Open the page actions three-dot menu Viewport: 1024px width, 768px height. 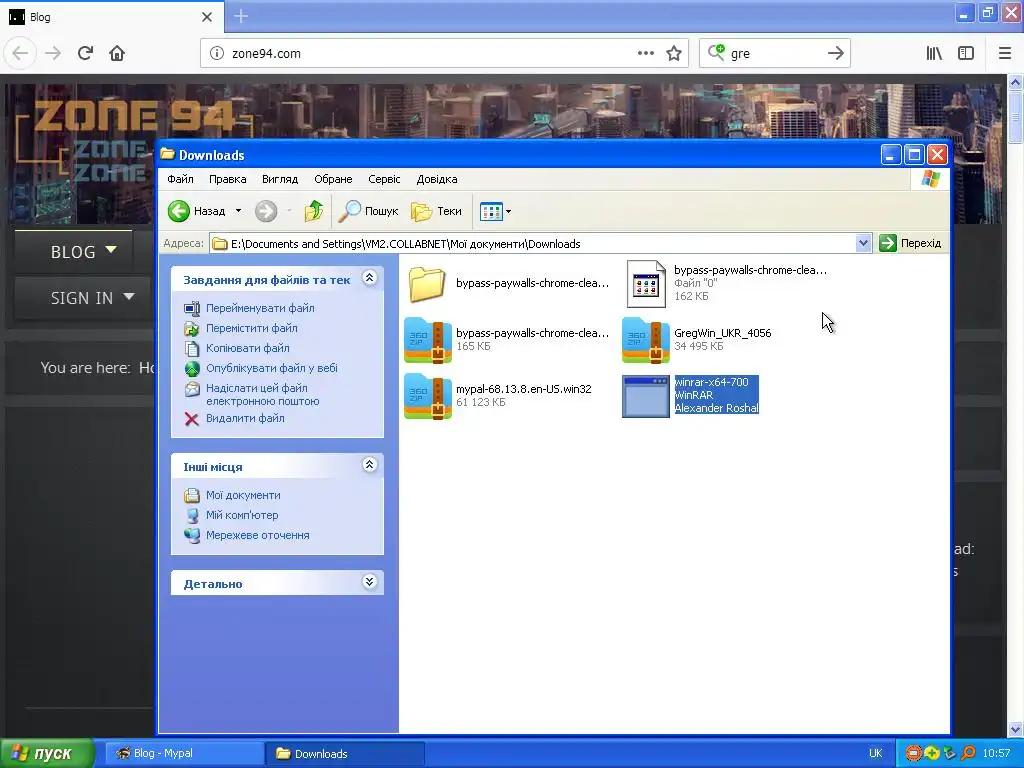646,54
